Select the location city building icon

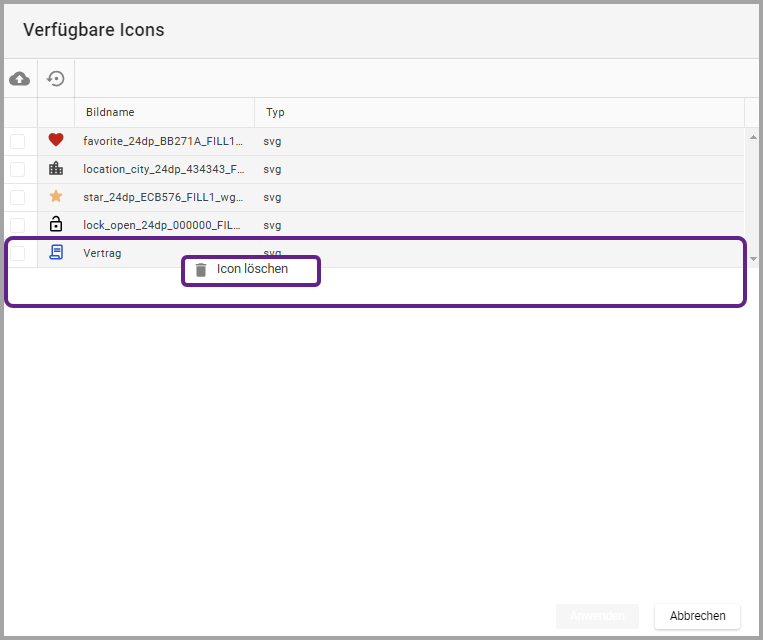[56, 169]
